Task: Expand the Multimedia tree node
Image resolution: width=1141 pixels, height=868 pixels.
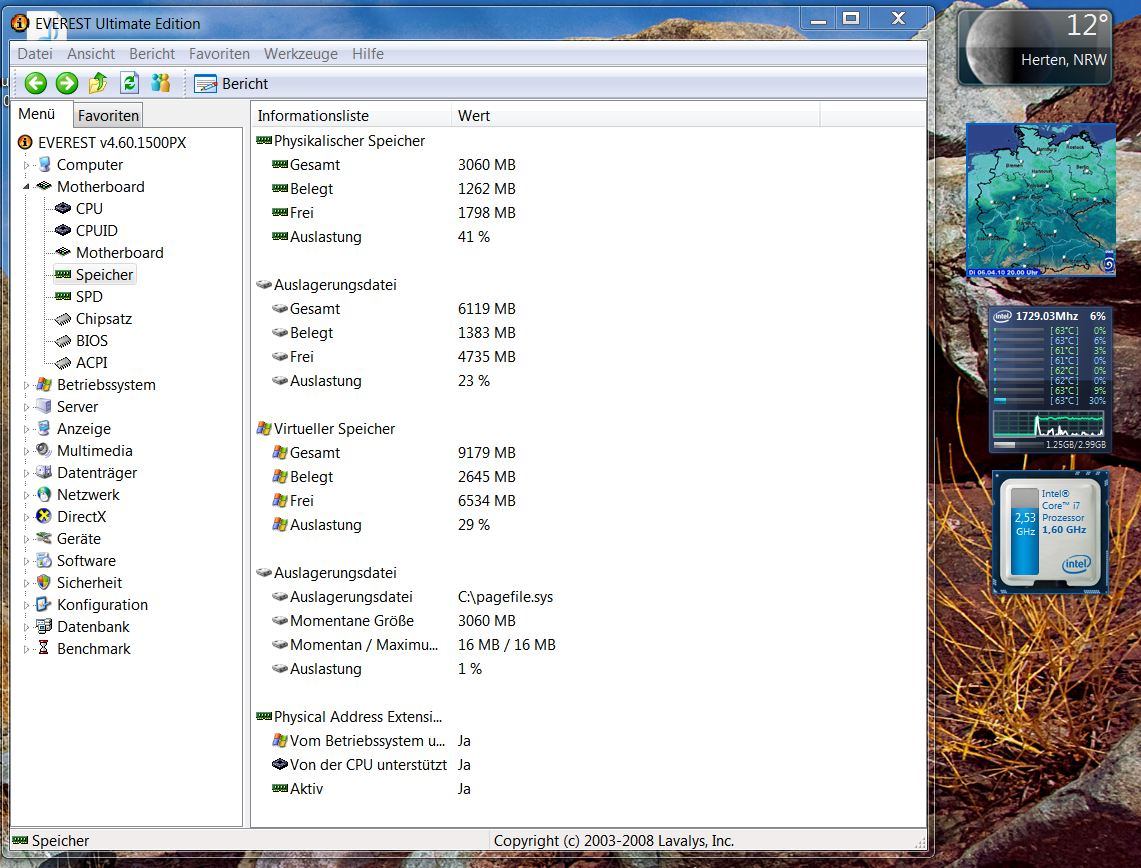Action: point(26,451)
